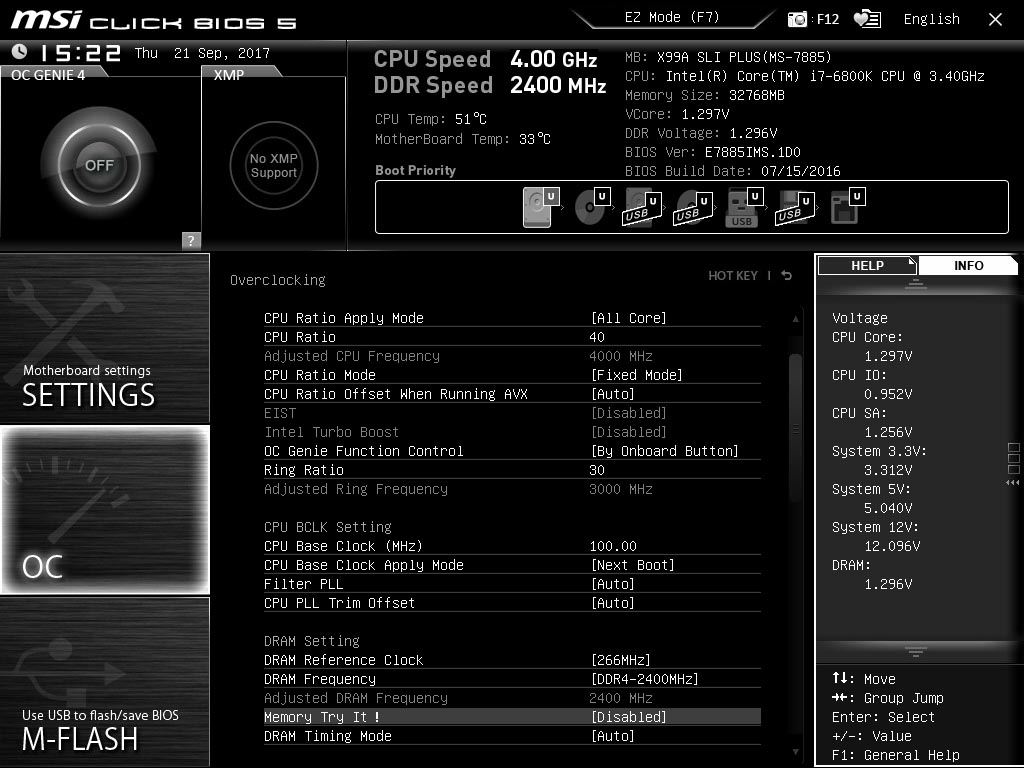This screenshot has width=1024, height=768.
Task: Click the greyed EIST [Disabled] row
Action: (512, 413)
